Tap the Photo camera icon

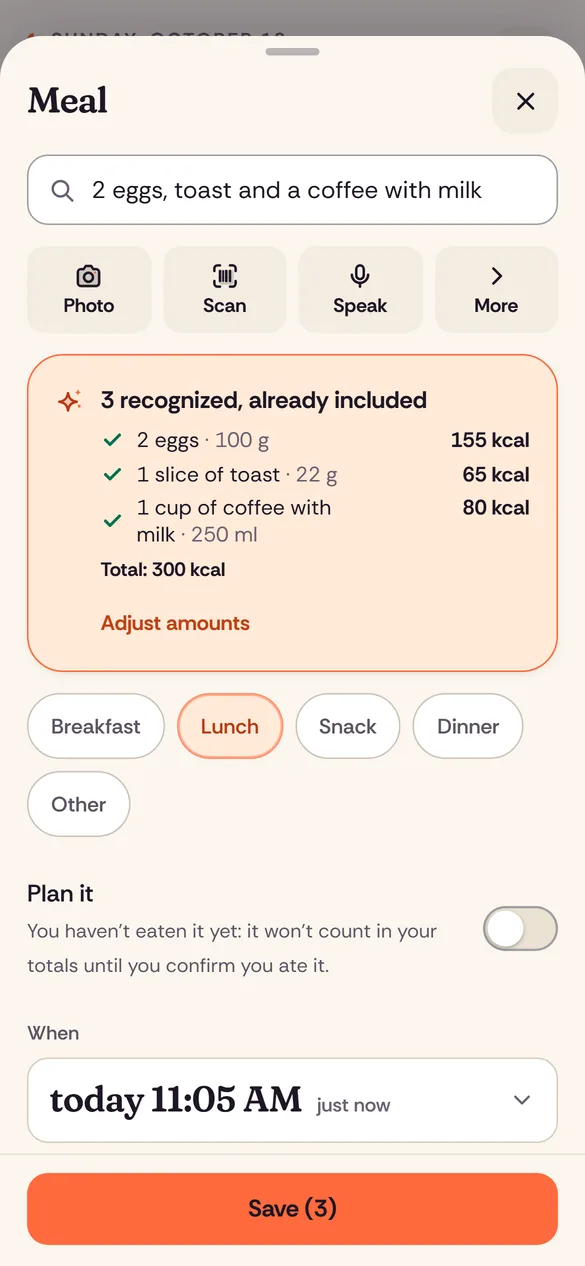tap(89, 277)
